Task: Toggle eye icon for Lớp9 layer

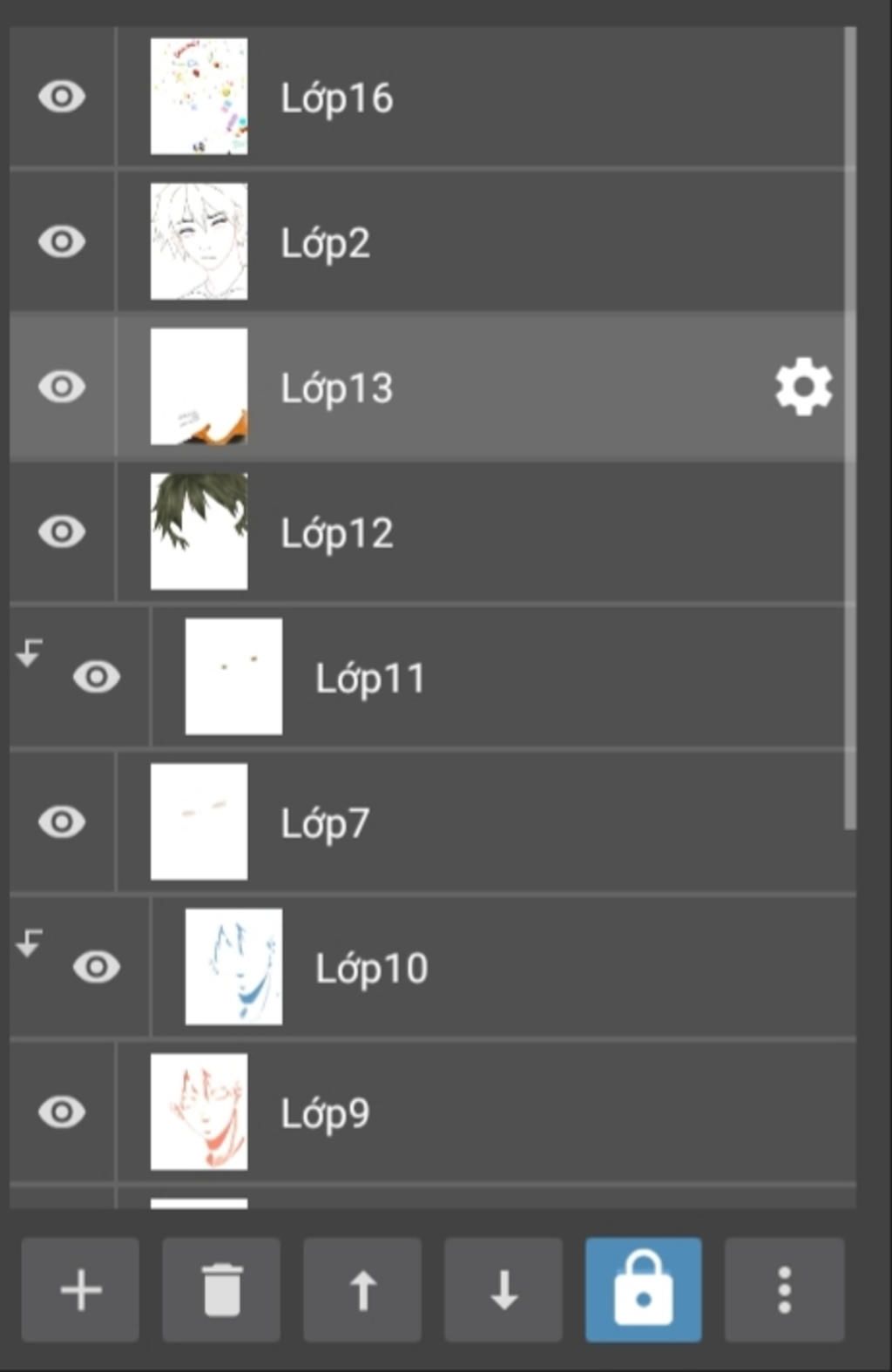Action: (62, 1112)
